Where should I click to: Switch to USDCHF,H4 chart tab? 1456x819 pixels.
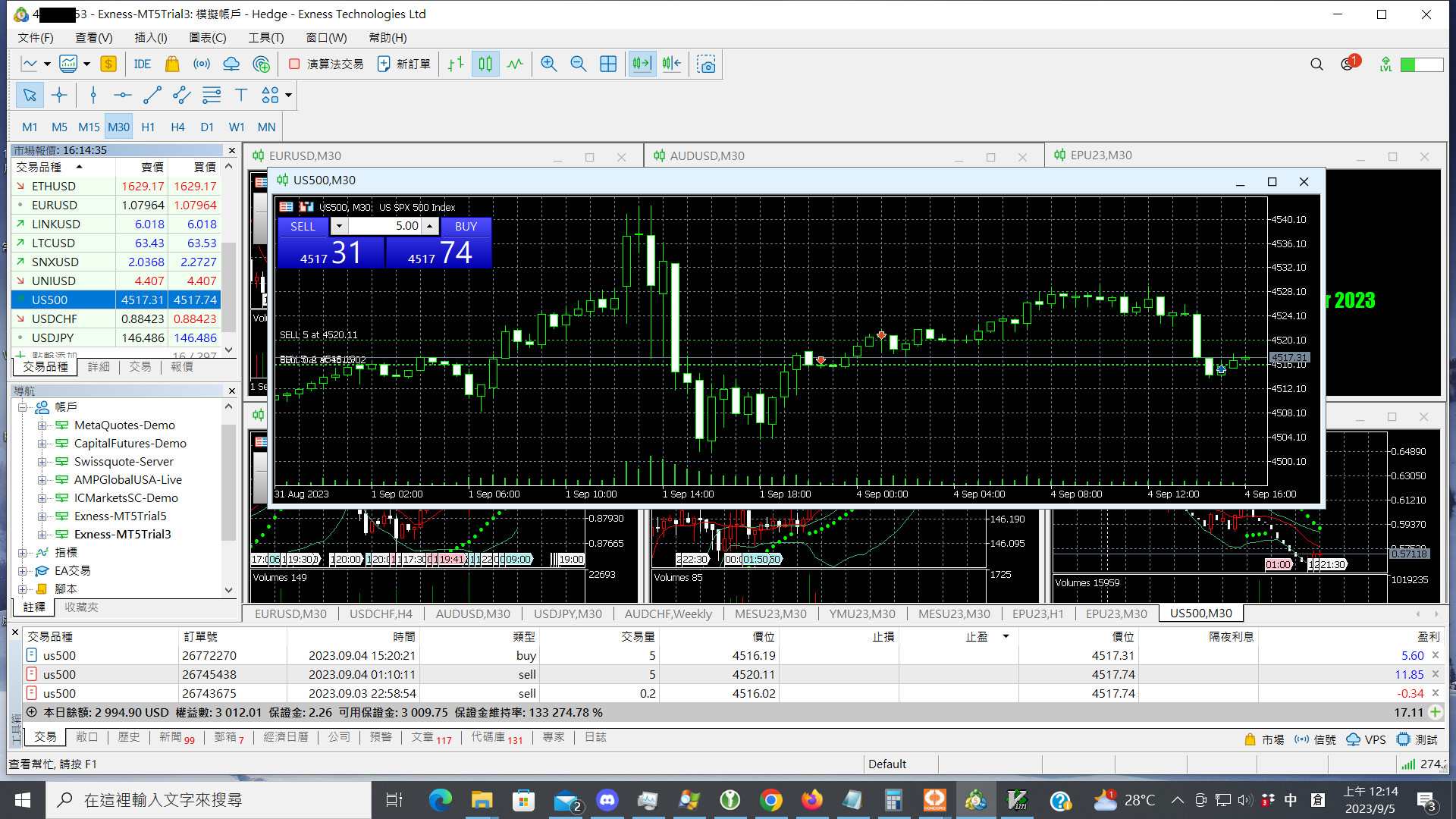pyautogui.click(x=381, y=613)
